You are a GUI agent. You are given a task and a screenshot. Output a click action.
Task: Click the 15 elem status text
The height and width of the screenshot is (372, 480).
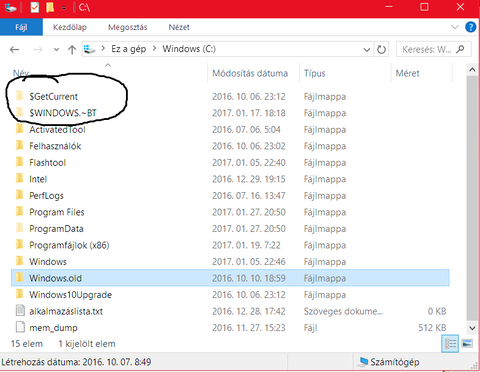click(x=27, y=344)
